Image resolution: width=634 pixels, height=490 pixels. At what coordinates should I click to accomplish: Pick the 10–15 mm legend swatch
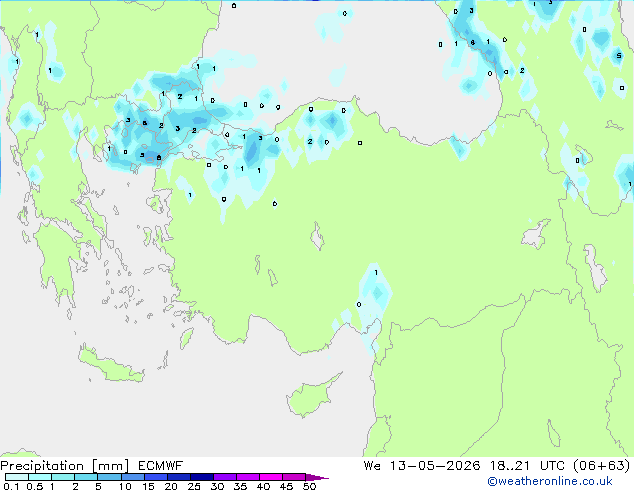132,477
